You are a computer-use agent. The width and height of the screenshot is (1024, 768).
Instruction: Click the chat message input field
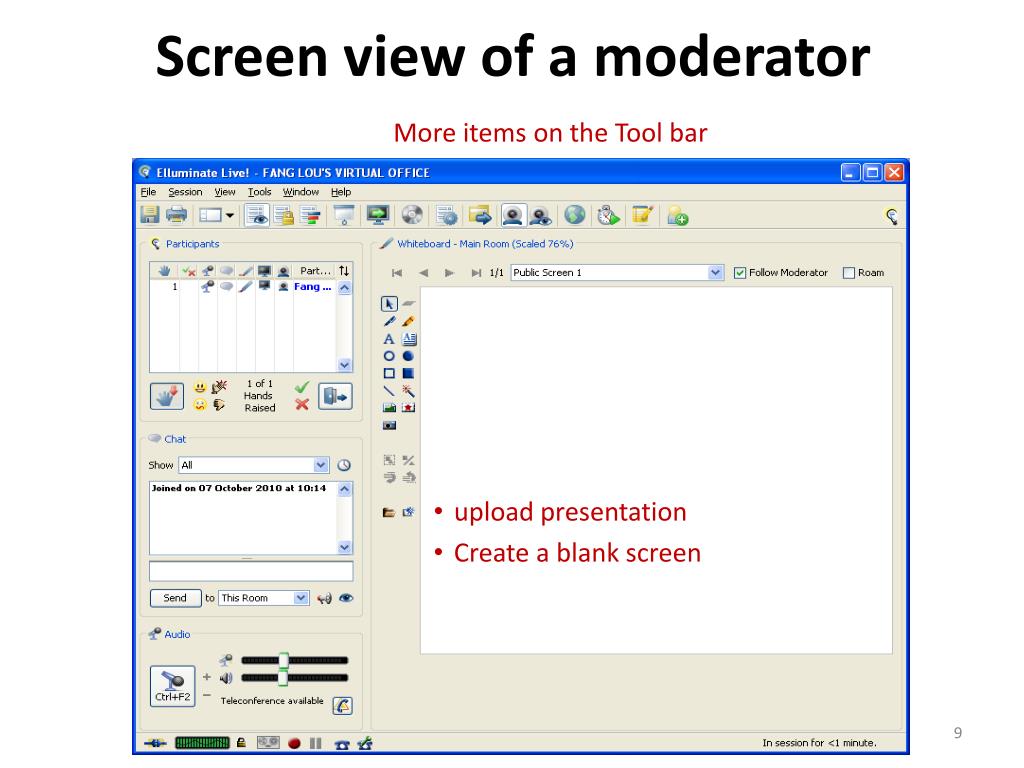(251, 571)
